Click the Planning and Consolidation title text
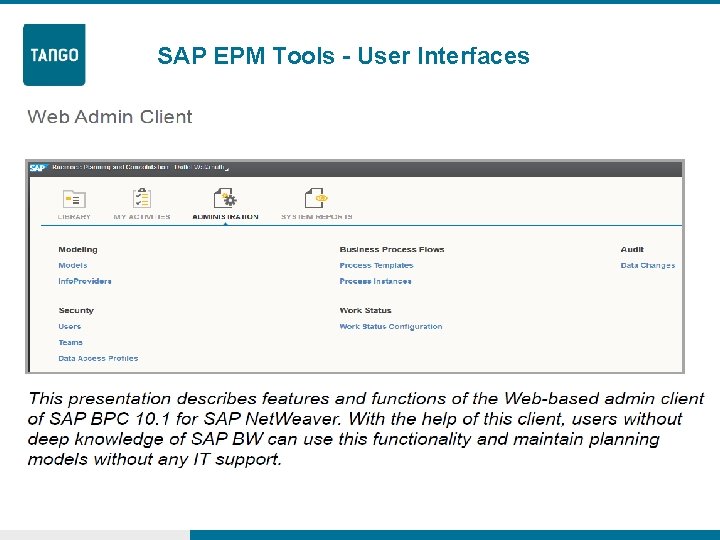 point(139,167)
